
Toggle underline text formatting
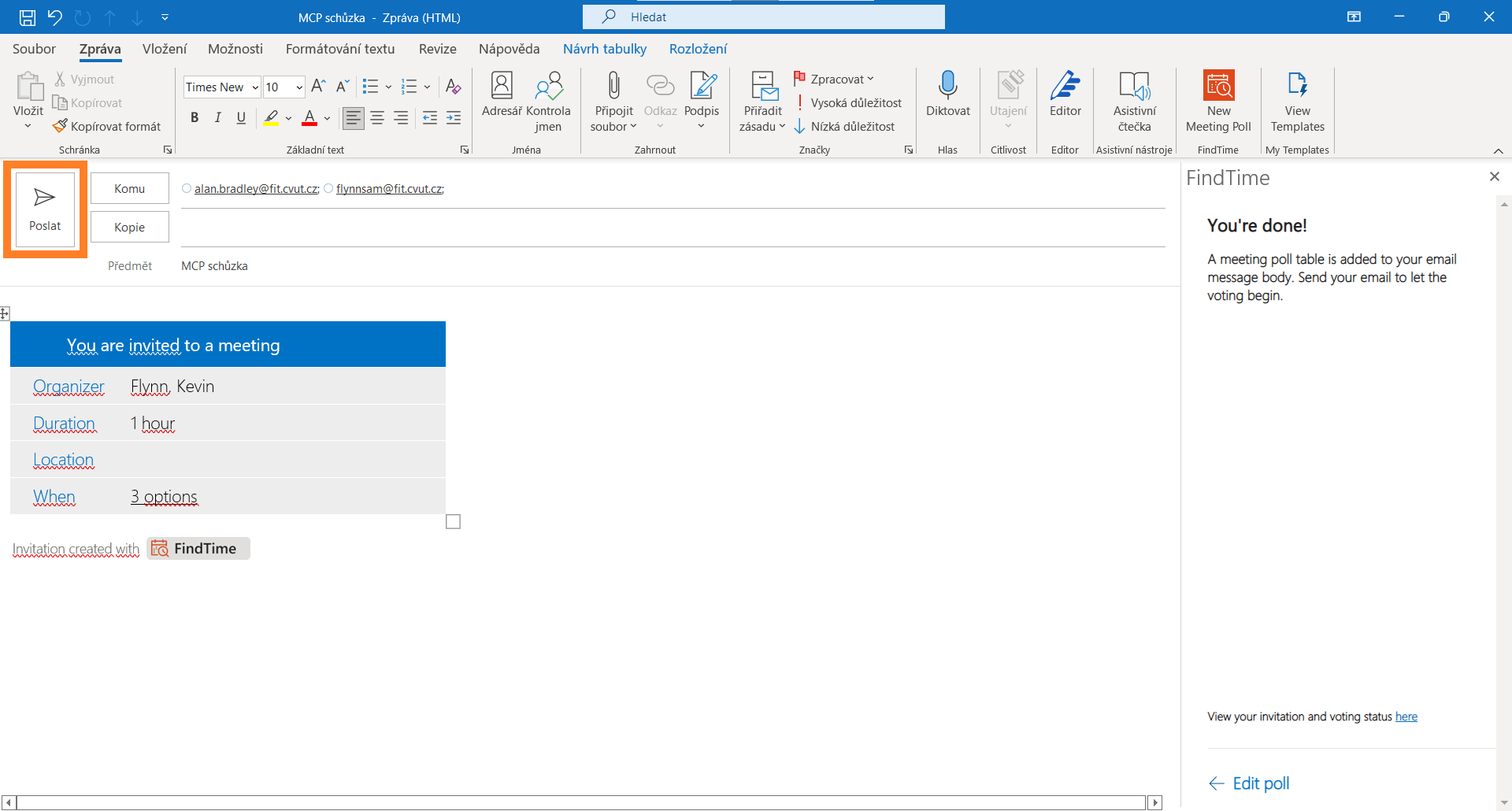click(x=241, y=118)
